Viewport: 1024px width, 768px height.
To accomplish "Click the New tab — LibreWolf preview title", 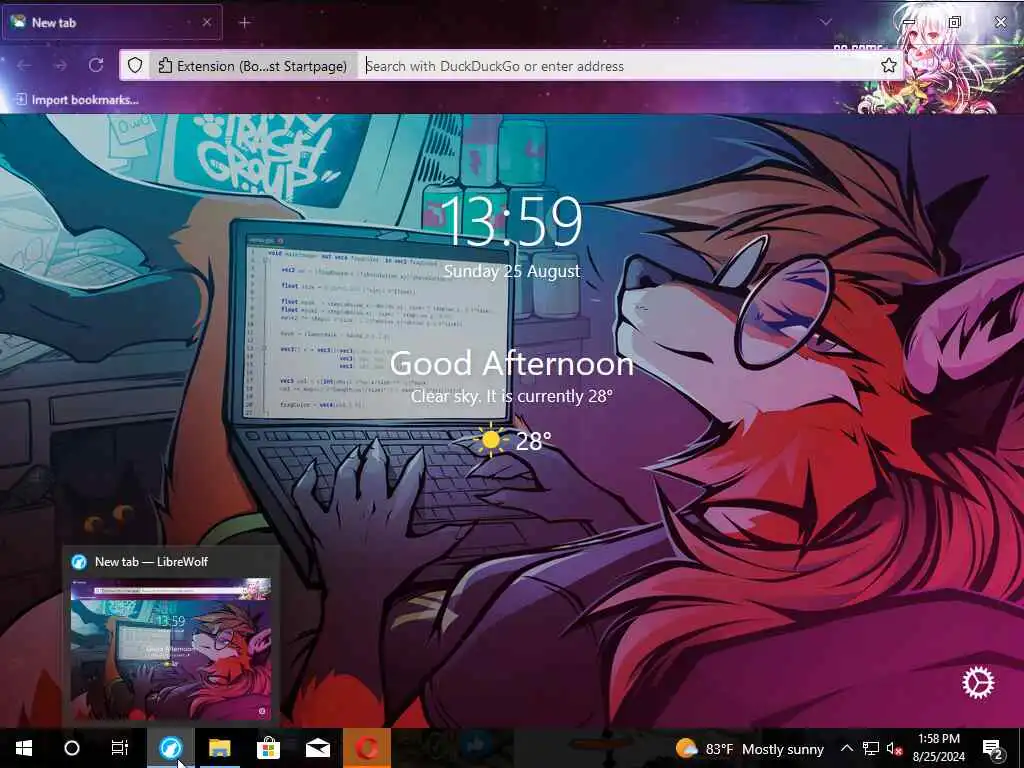I will (151, 562).
